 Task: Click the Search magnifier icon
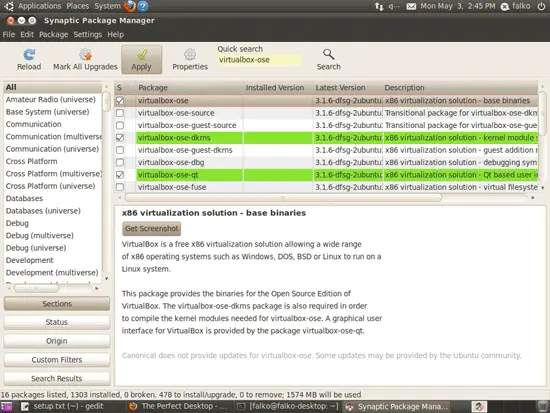pyautogui.click(x=328, y=54)
